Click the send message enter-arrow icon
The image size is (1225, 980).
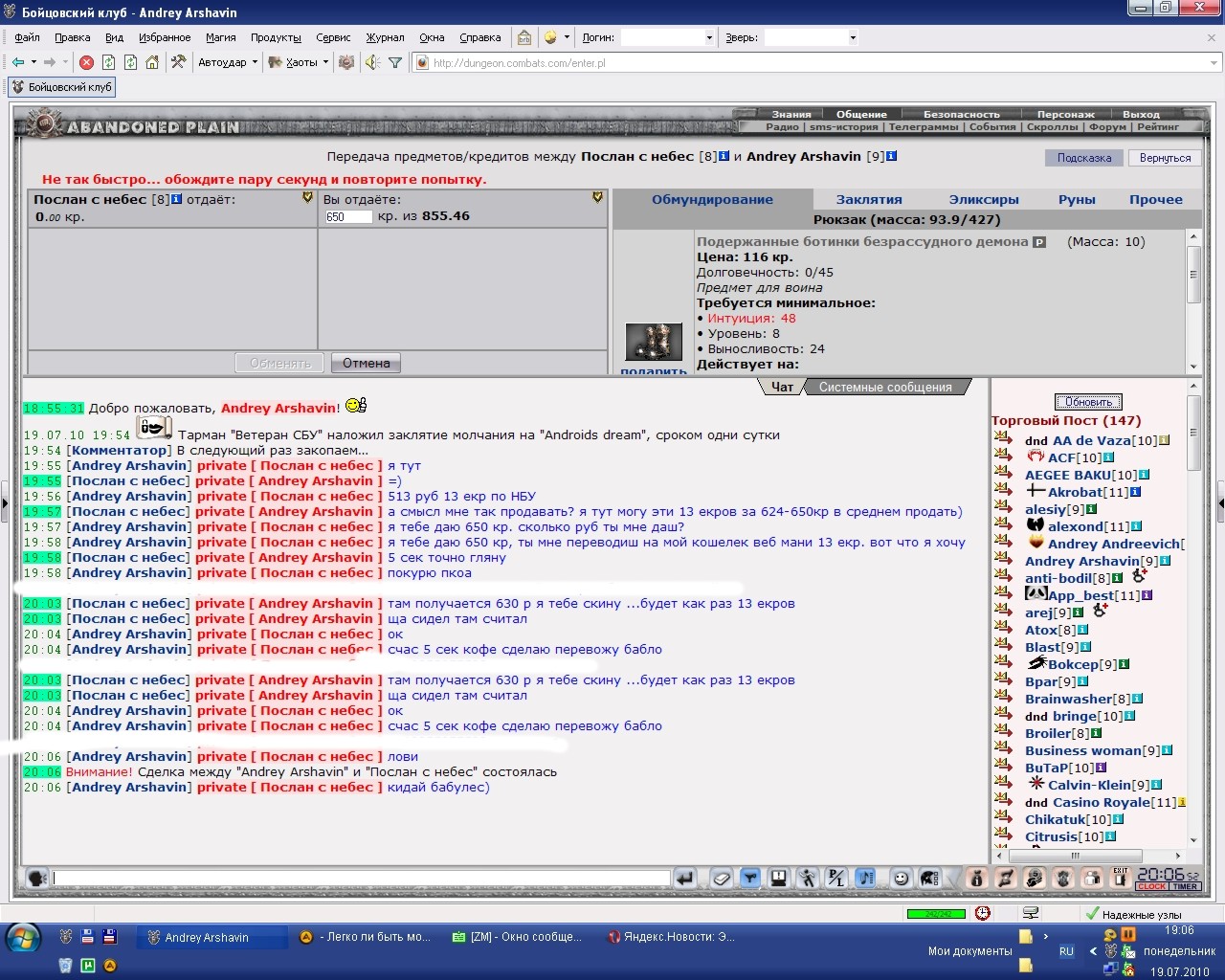click(x=684, y=878)
